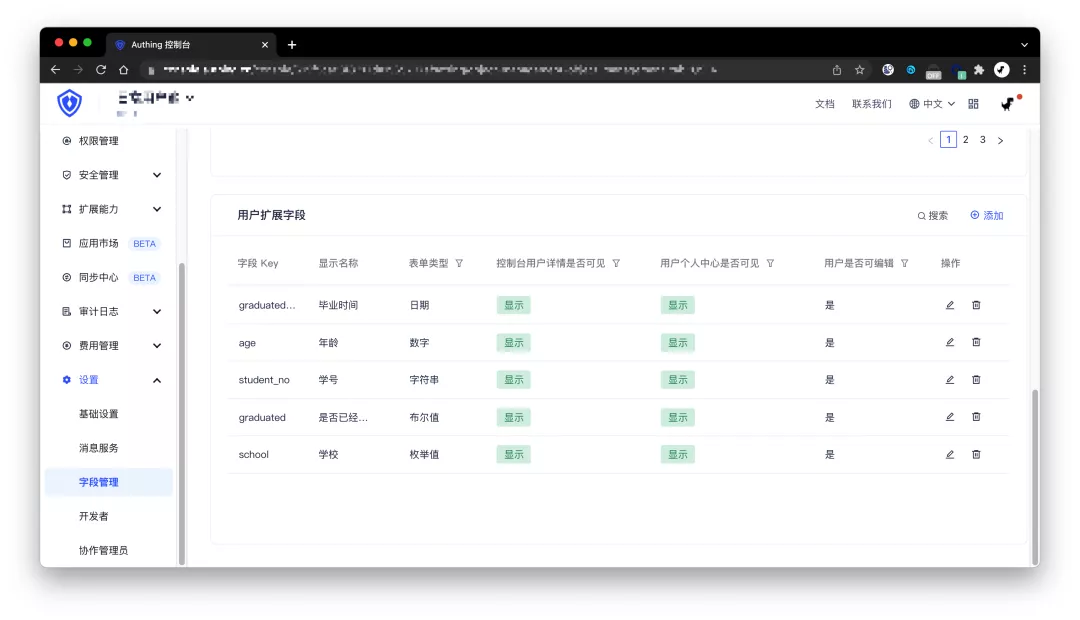
Task: Click the Authing shield logo
Action: coord(70,103)
